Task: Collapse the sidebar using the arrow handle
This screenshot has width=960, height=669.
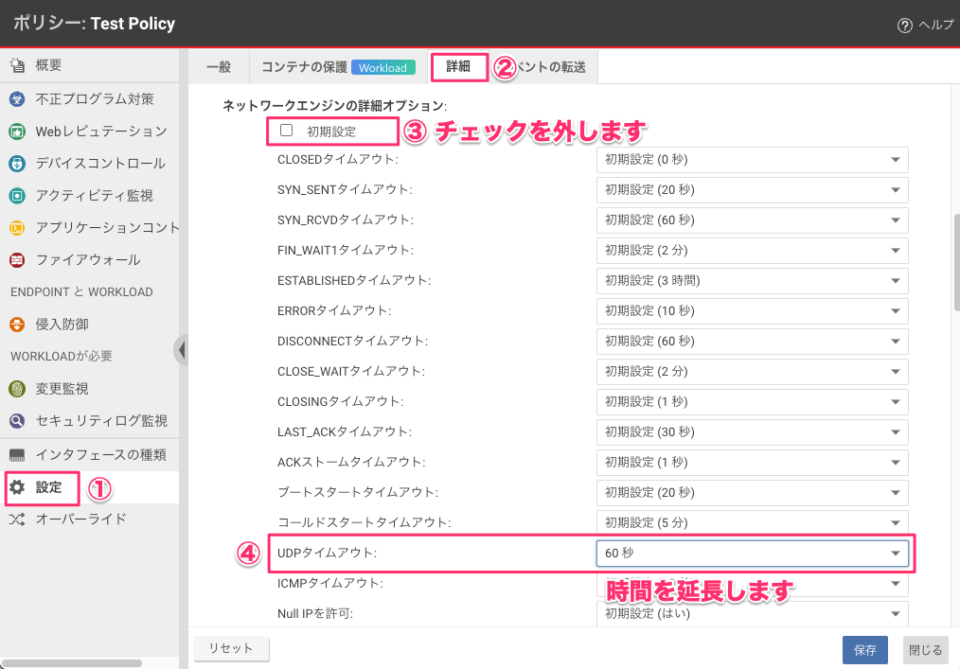Action: click(181, 350)
